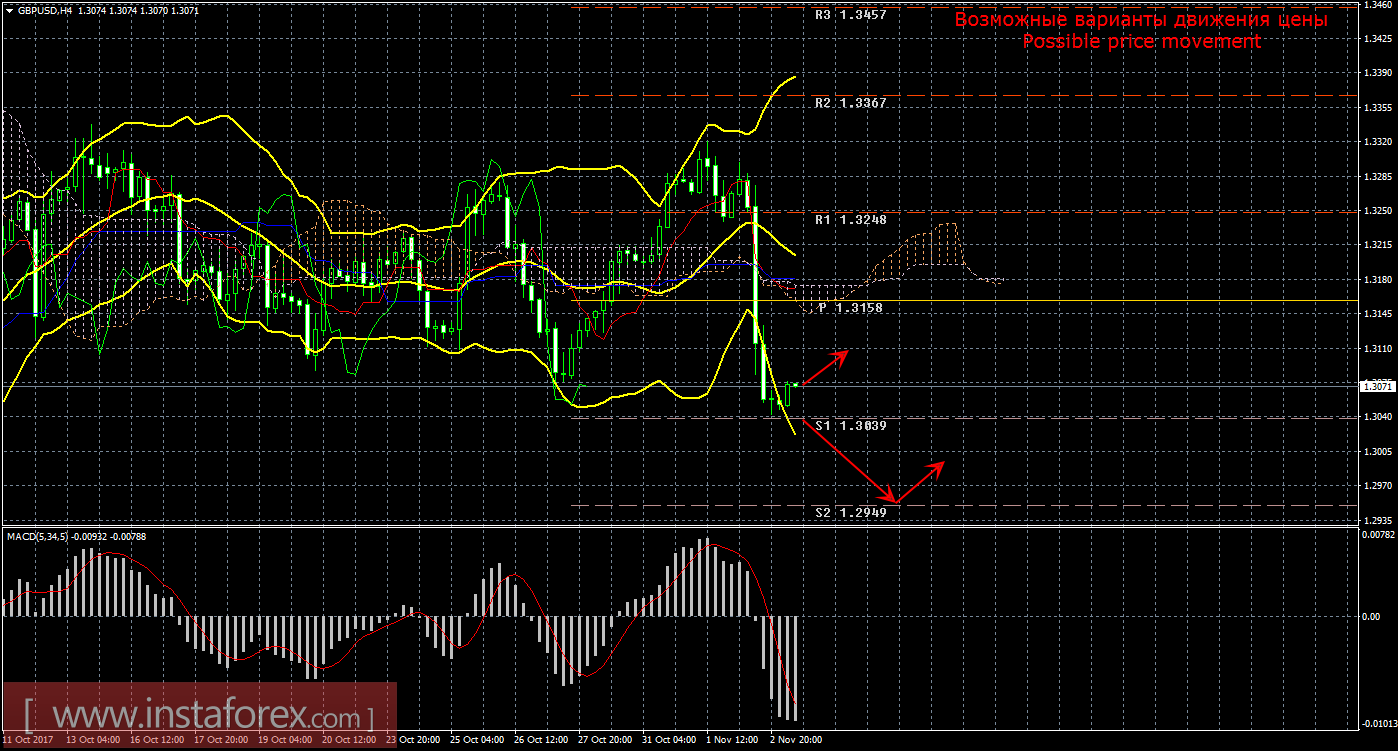Viewport: 1398px width, 751px height.
Task: Click the '11 Oct 2017' date axis label
Action: pyautogui.click(x=29, y=741)
